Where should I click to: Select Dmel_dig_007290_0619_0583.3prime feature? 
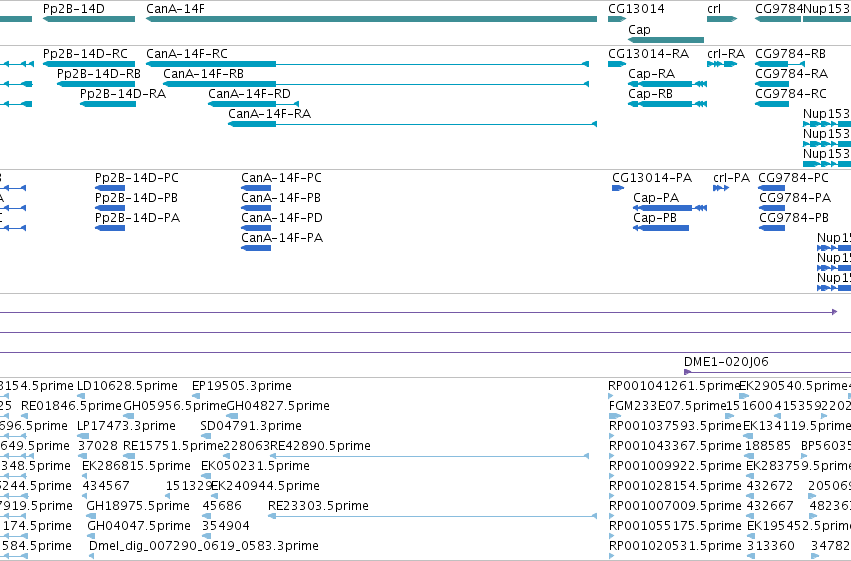(x=92, y=556)
